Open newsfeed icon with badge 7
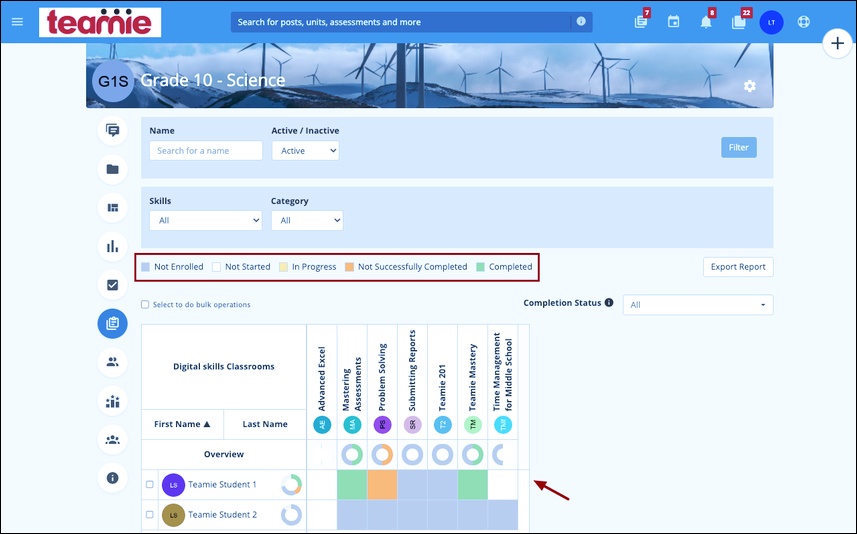This screenshot has height=534, width=857. click(641, 22)
